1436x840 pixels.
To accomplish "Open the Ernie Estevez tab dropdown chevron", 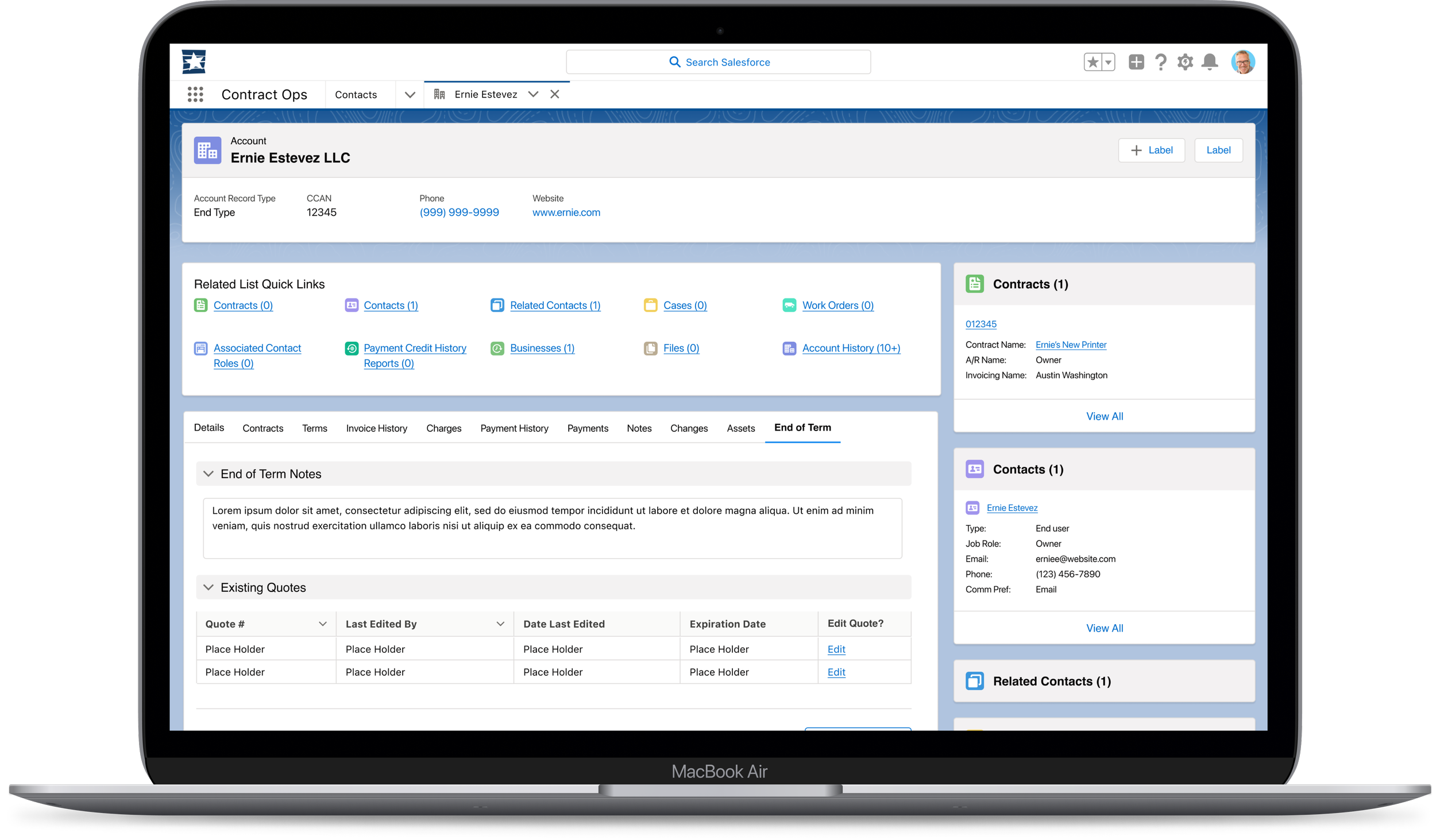I will click(x=533, y=94).
